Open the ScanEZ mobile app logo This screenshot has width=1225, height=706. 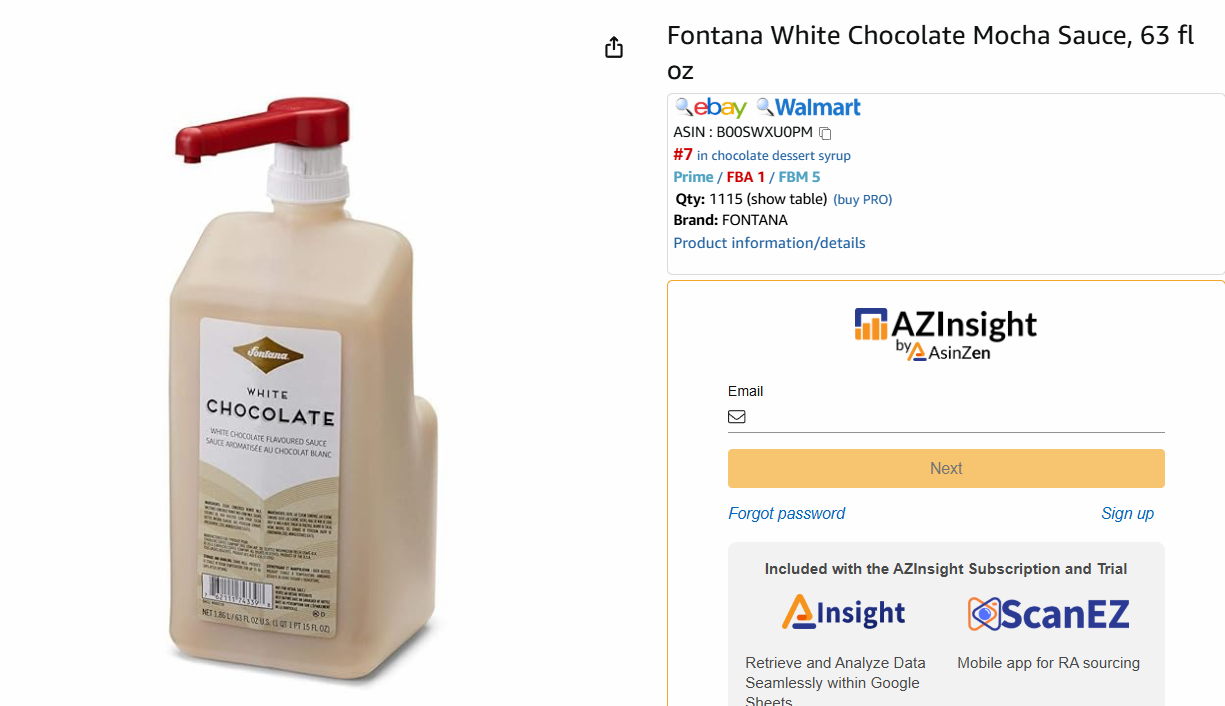pos(1048,613)
